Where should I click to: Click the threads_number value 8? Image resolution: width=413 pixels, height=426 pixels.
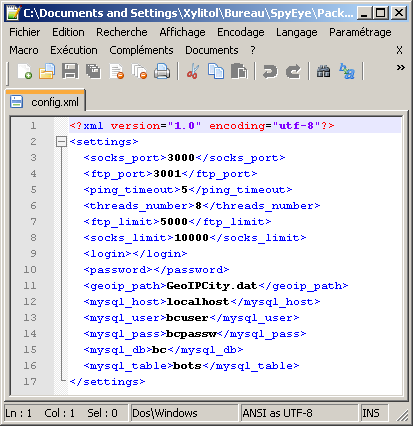(198, 206)
